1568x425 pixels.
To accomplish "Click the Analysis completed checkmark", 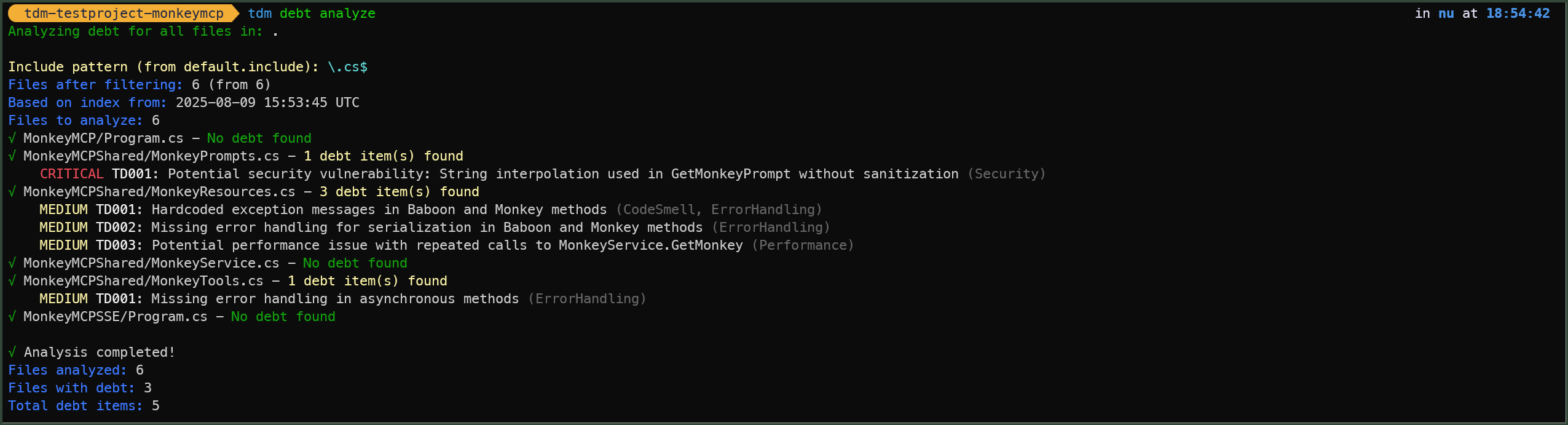I will point(12,352).
